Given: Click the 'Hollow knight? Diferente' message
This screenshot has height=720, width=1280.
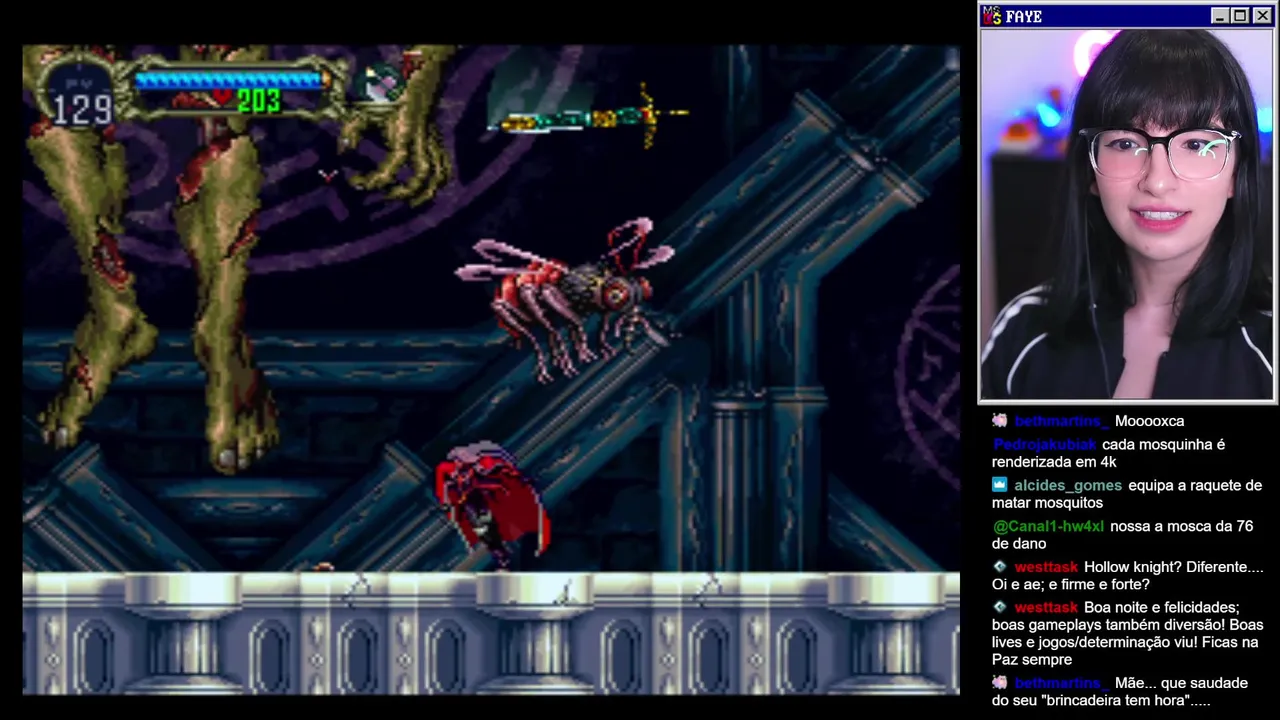Looking at the screenshot, I should click(1128, 576).
